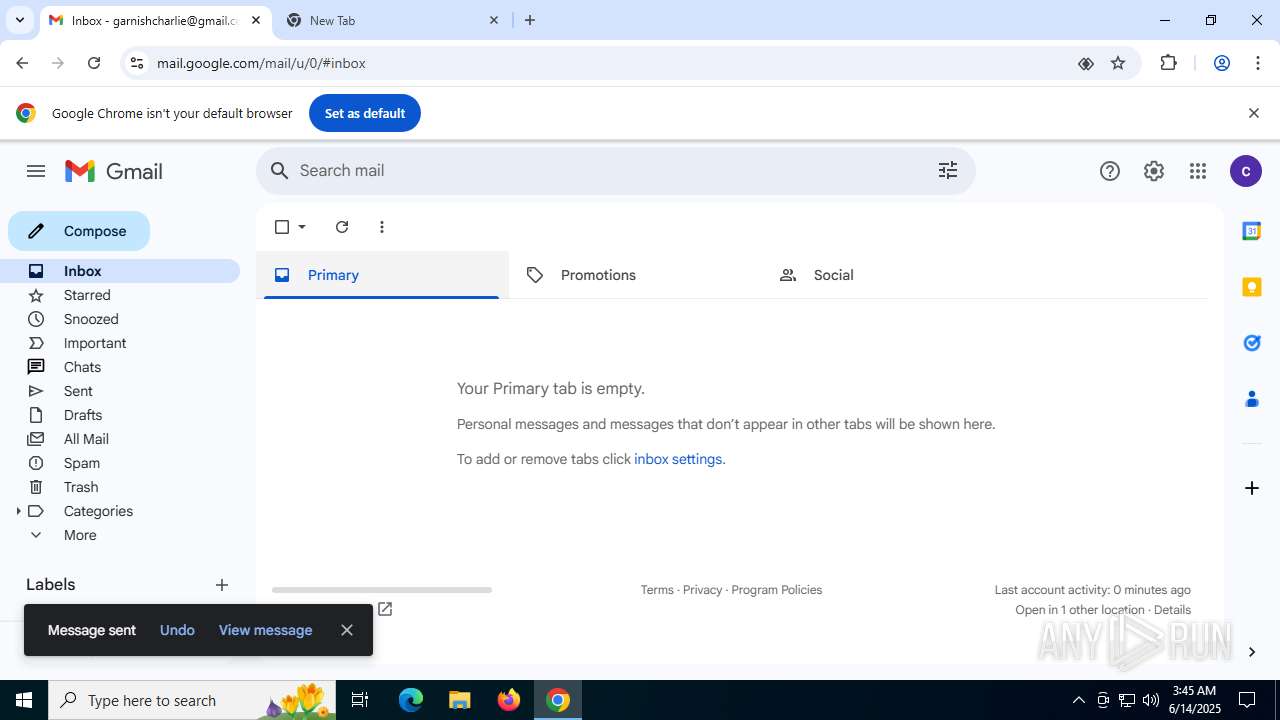Open new Chrome tab with plus button
This screenshot has height=720, width=1280.
530,20
